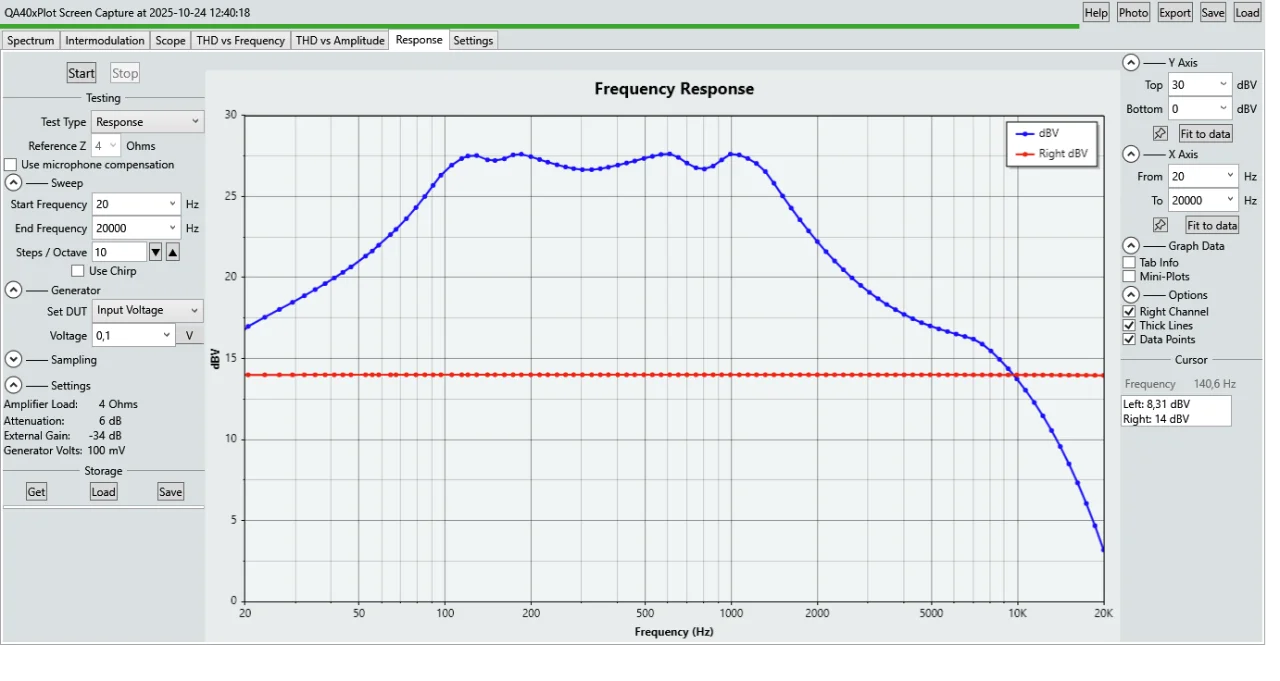Enable the Mini-Plots checkbox
1280x681 pixels.
click(x=1130, y=276)
